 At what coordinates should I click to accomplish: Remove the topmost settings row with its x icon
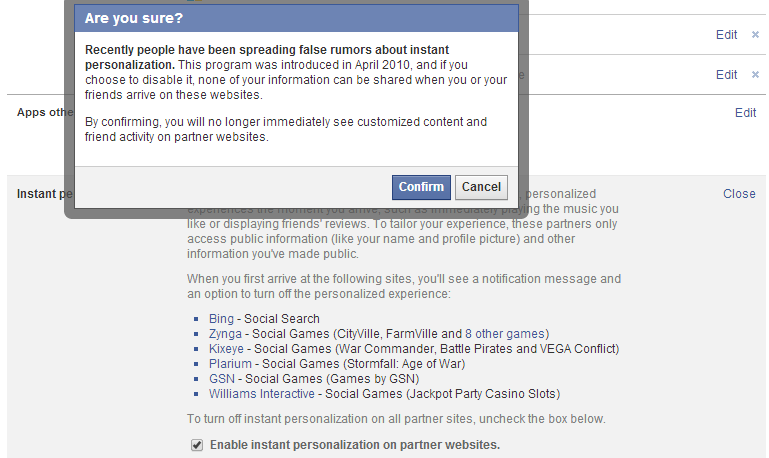tap(756, 35)
